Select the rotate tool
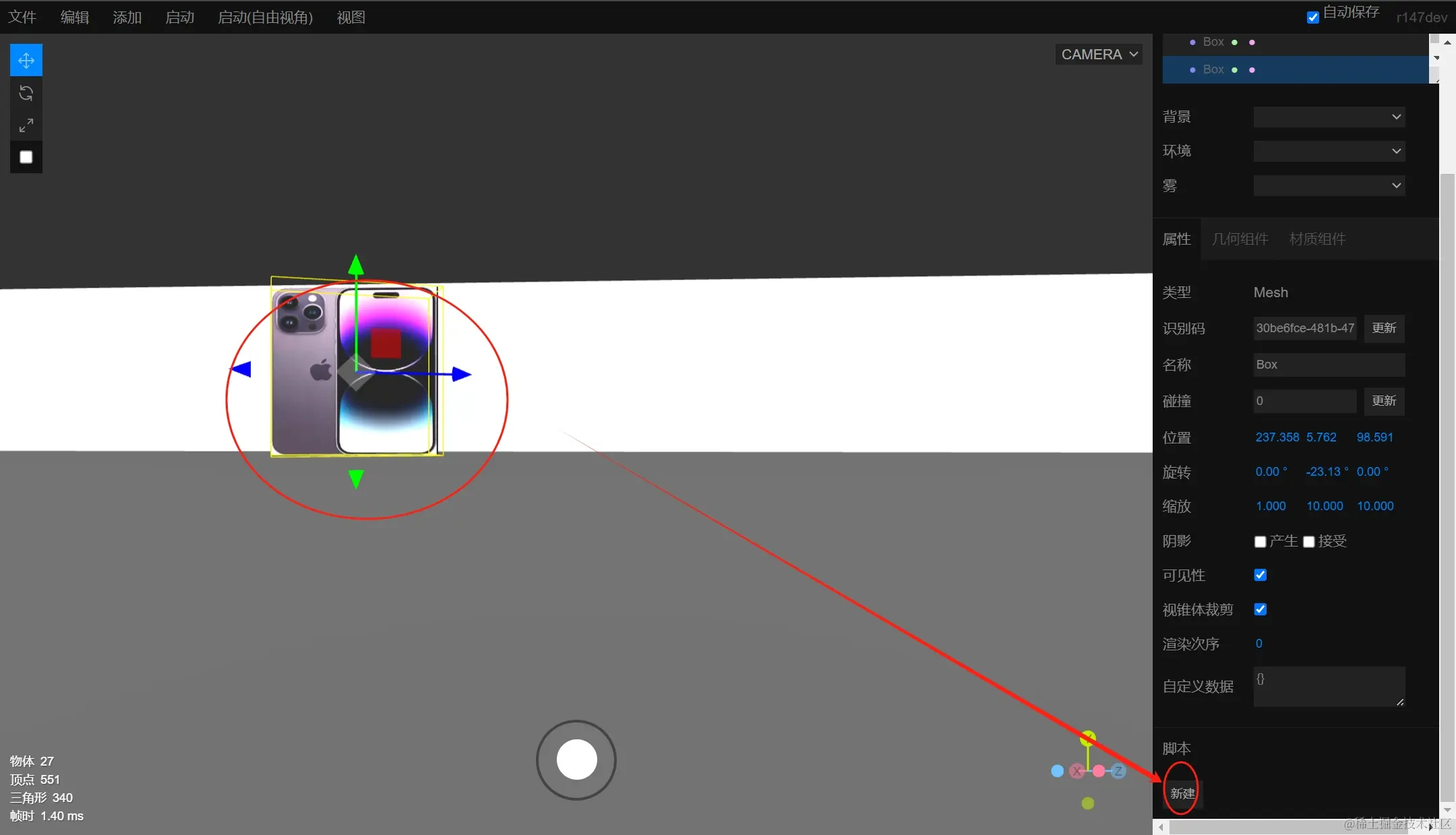The height and width of the screenshot is (835, 1456). (x=26, y=93)
